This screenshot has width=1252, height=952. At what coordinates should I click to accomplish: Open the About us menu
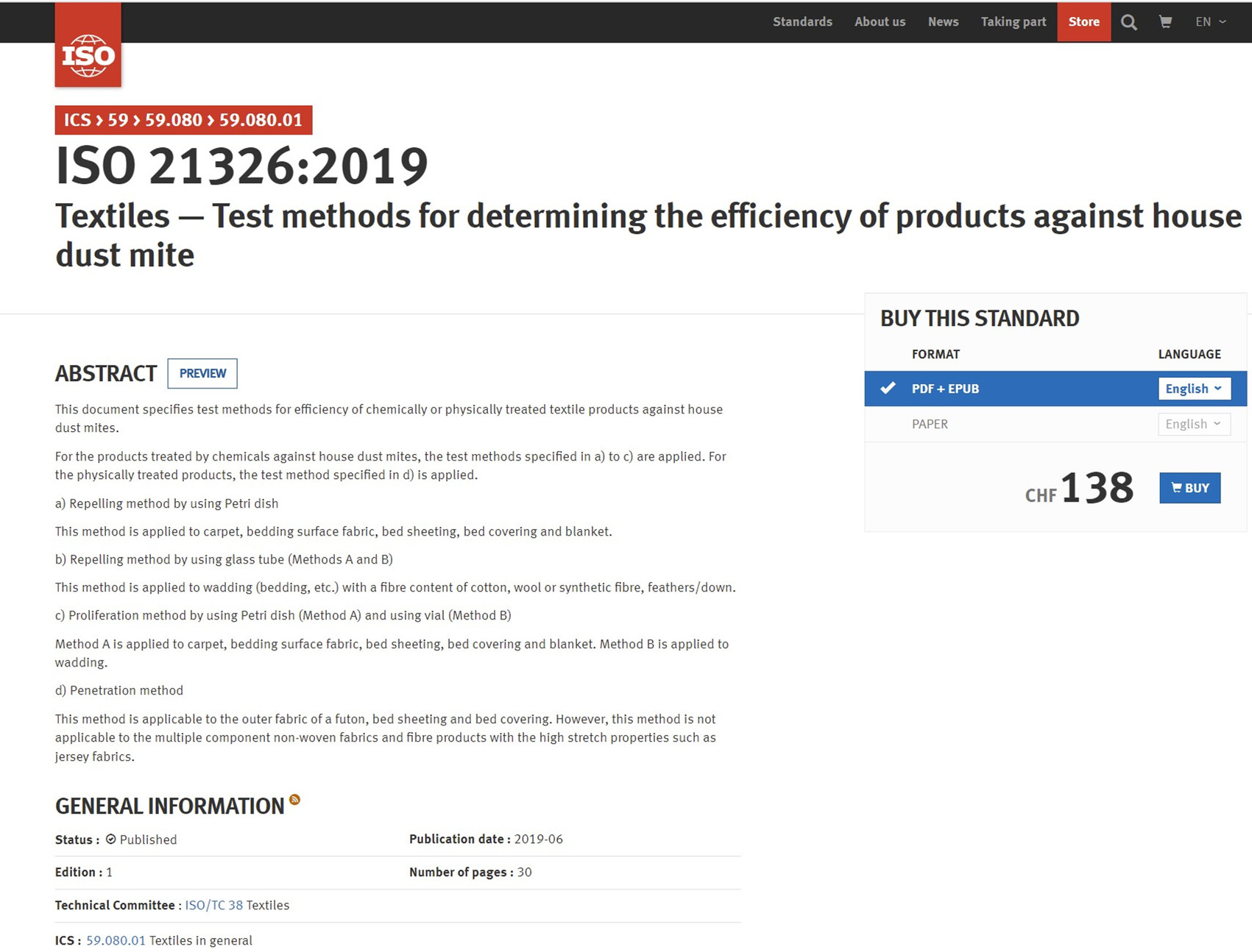[880, 22]
